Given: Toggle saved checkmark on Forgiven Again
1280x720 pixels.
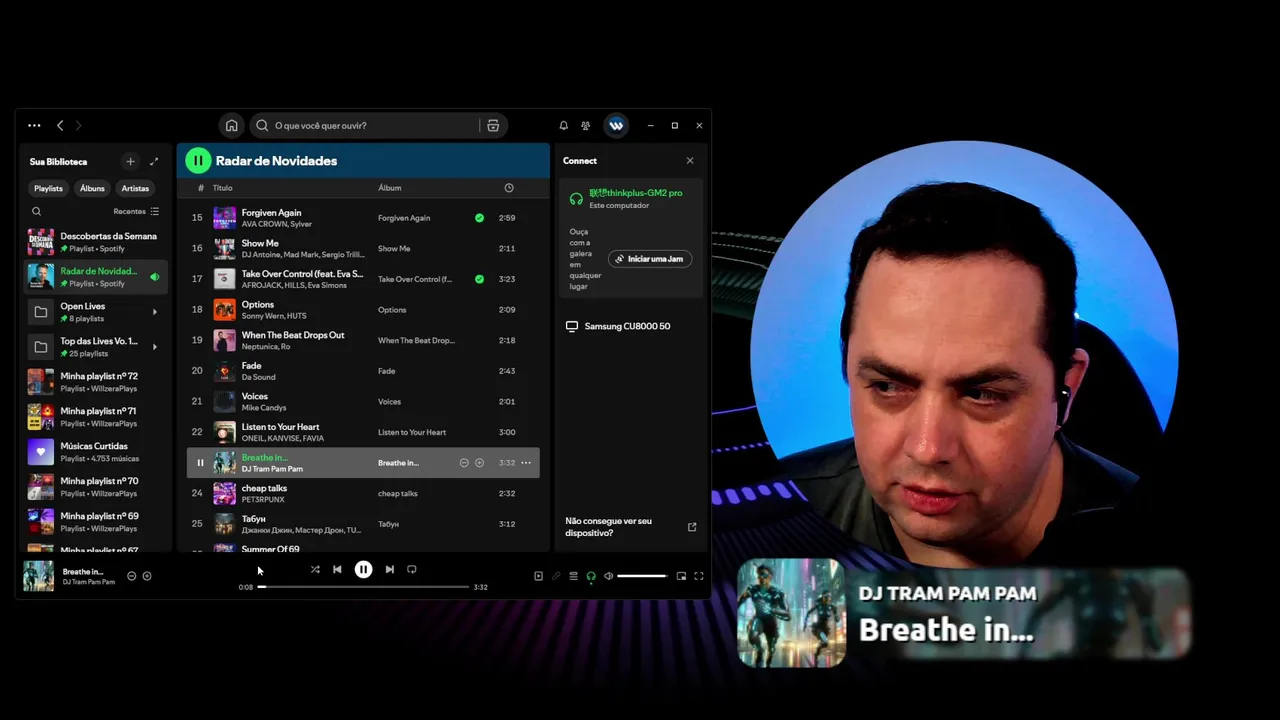Looking at the screenshot, I should click(479, 217).
